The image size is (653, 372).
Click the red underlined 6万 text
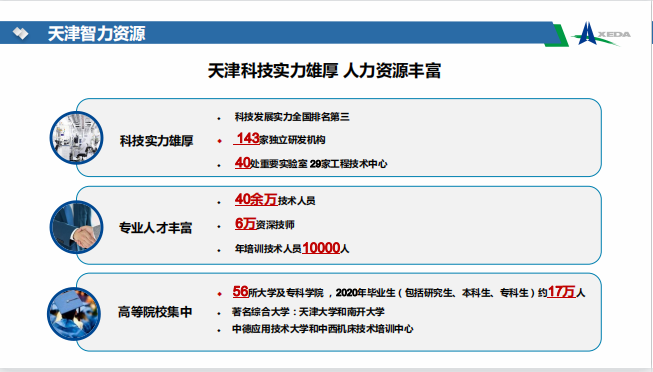[x=245, y=224]
